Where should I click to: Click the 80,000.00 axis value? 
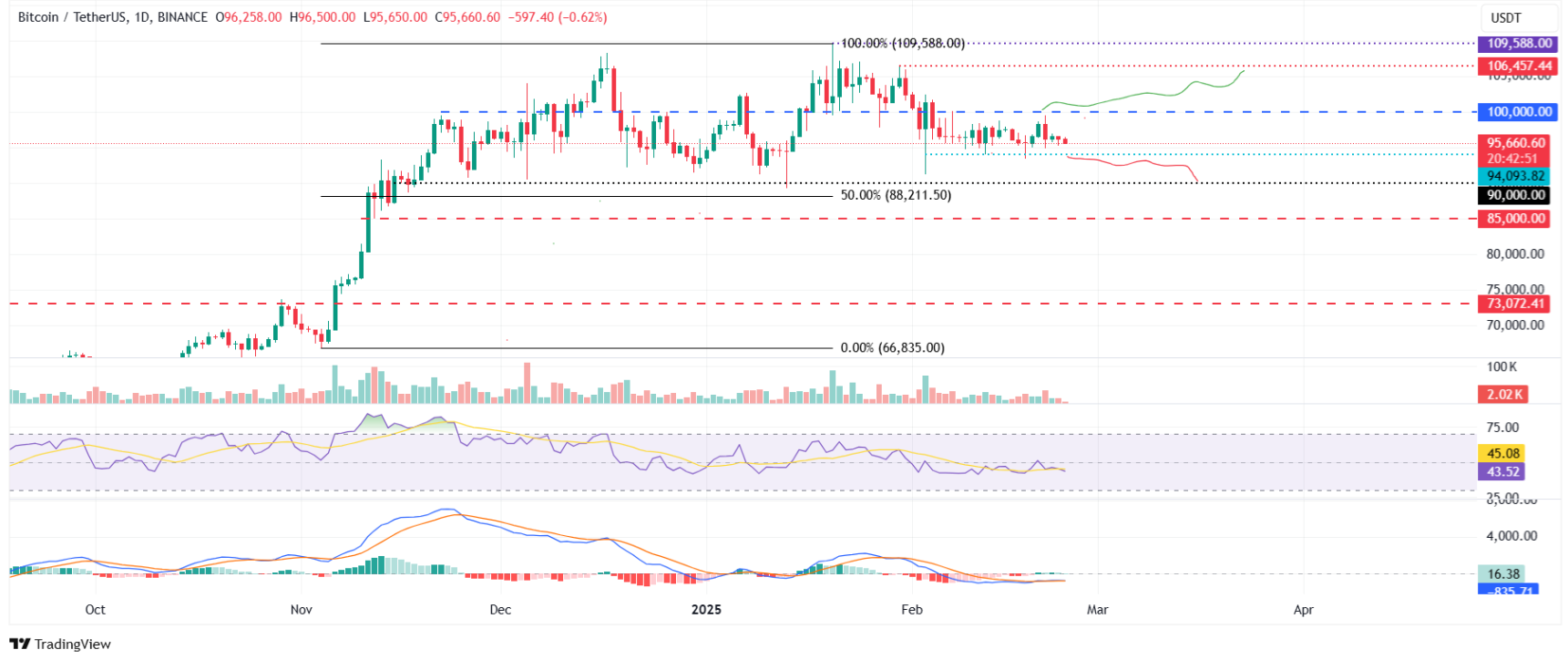coord(1515,254)
